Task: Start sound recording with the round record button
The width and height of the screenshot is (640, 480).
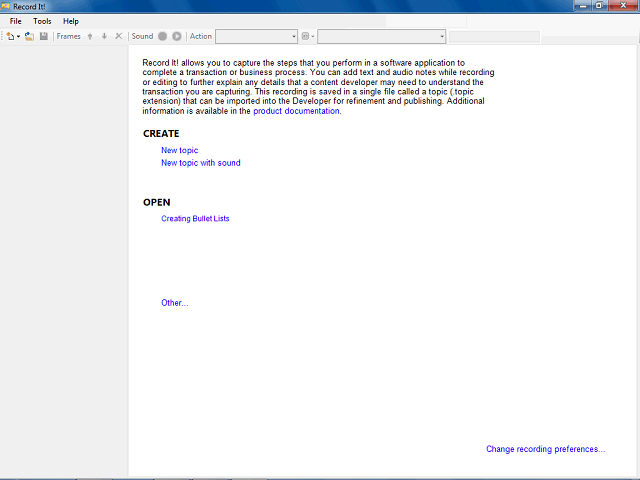Action: [162, 36]
